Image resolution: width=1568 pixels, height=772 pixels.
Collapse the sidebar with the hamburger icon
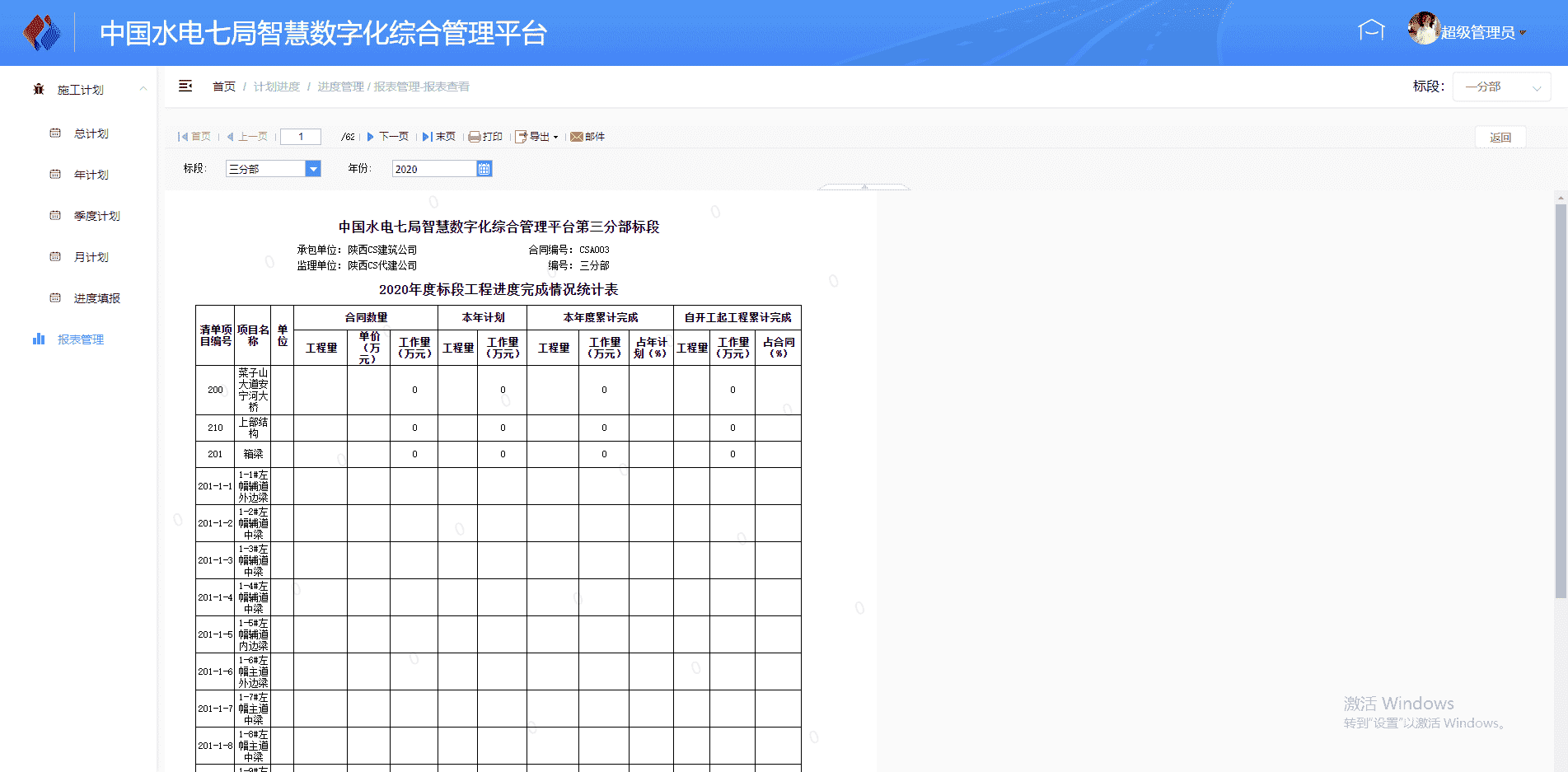pyautogui.click(x=185, y=87)
